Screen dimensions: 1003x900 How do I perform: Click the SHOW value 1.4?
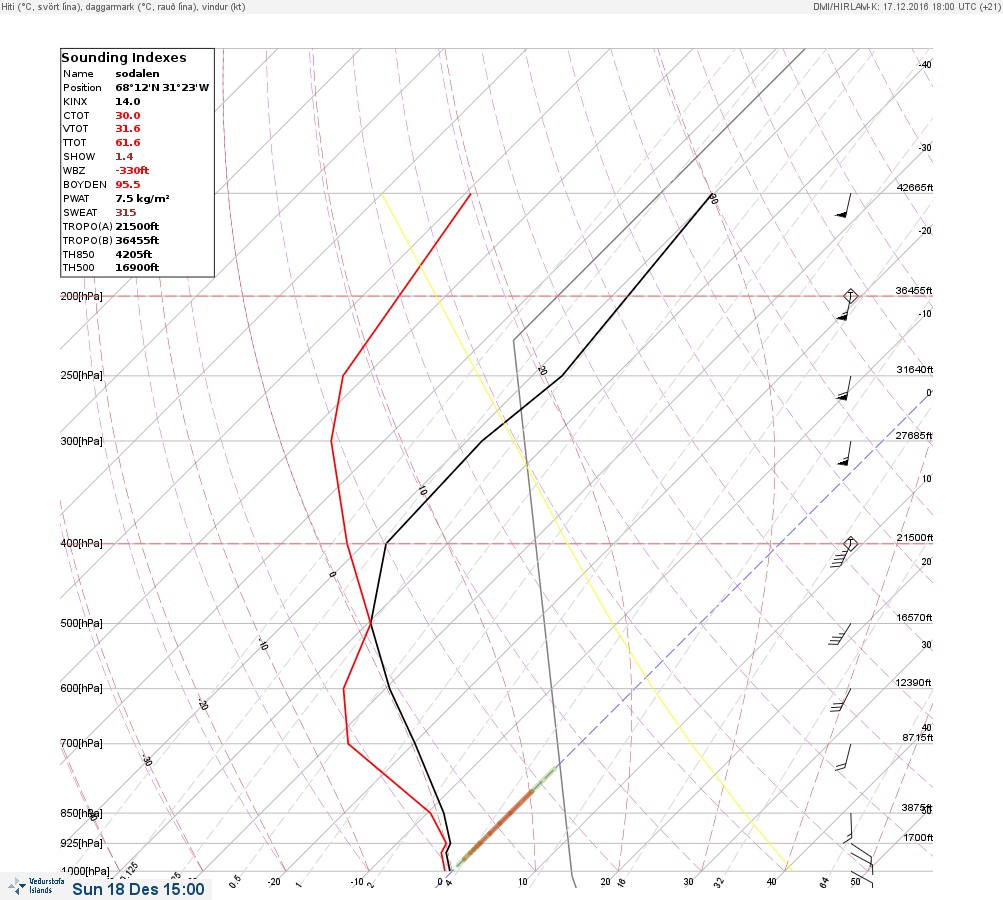click(x=124, y=157)
